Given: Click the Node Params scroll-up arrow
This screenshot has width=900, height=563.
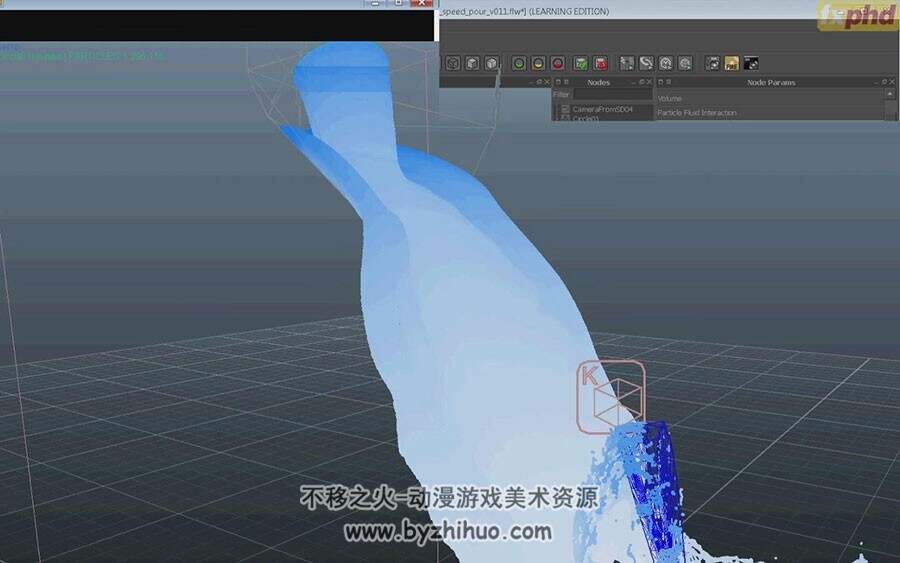Looking at the screenshot, I should (890, 94).
